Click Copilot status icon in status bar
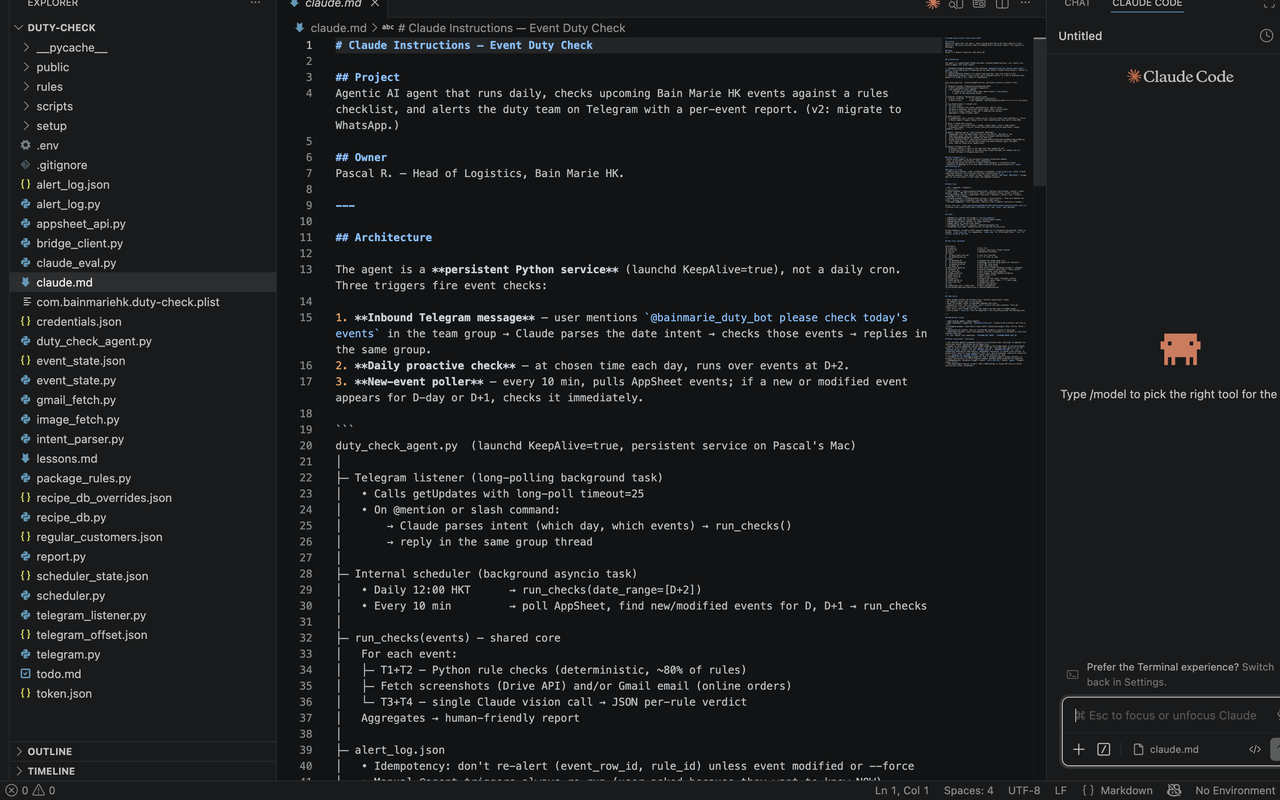The height and width of the screenshot is (800, 1280). pyautogui.click(x=1174, y=790)
